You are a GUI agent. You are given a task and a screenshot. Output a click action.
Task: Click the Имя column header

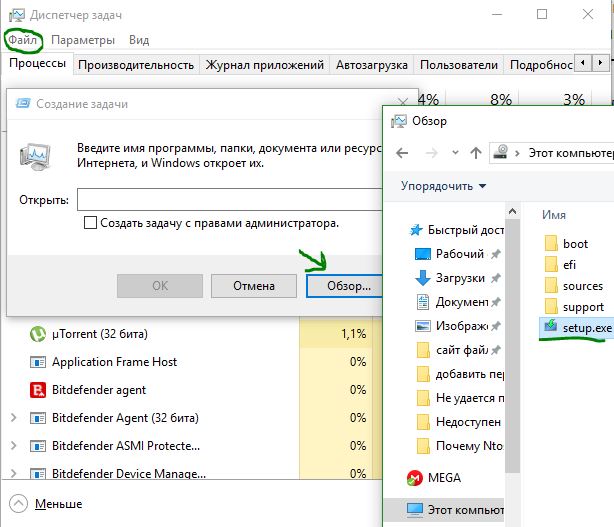554,215
